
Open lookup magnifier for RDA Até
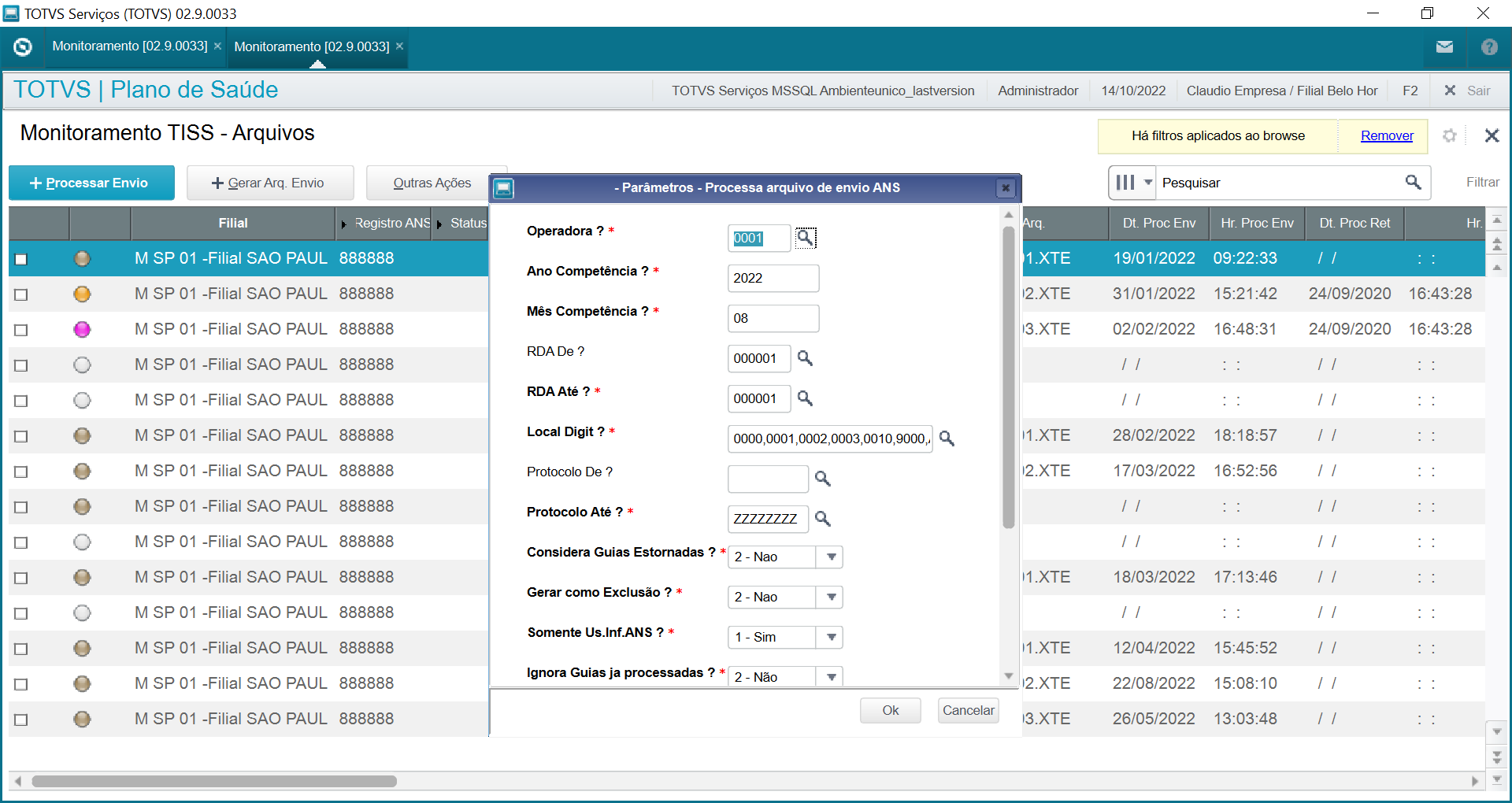pyautogui.click(x=805, y=398)
